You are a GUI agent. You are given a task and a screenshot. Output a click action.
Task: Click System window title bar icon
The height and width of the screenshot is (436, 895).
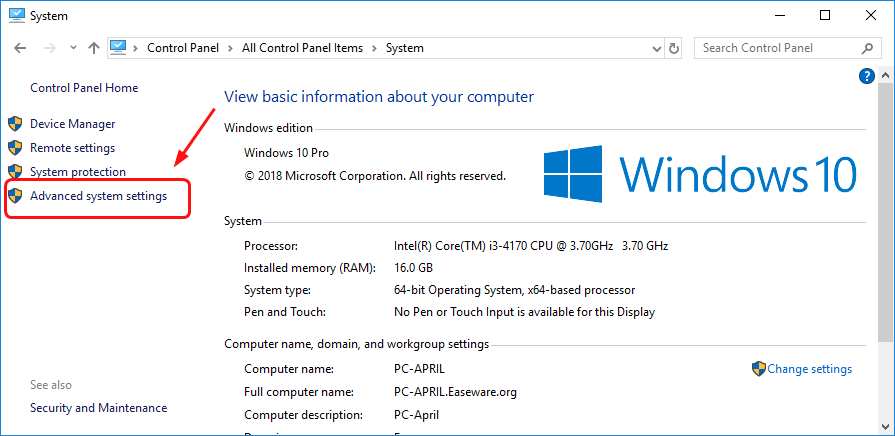tap(15, 15)
